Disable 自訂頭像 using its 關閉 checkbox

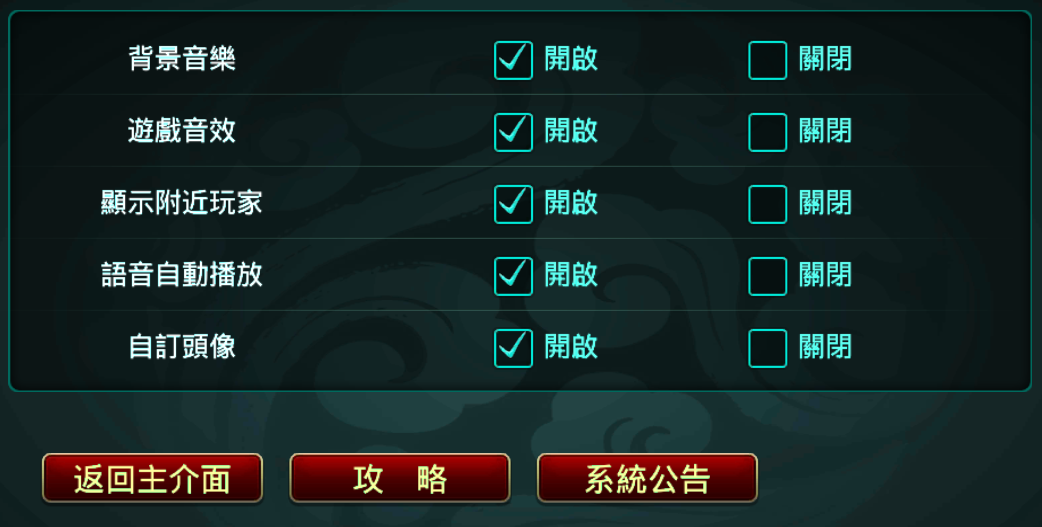(767, 348)
